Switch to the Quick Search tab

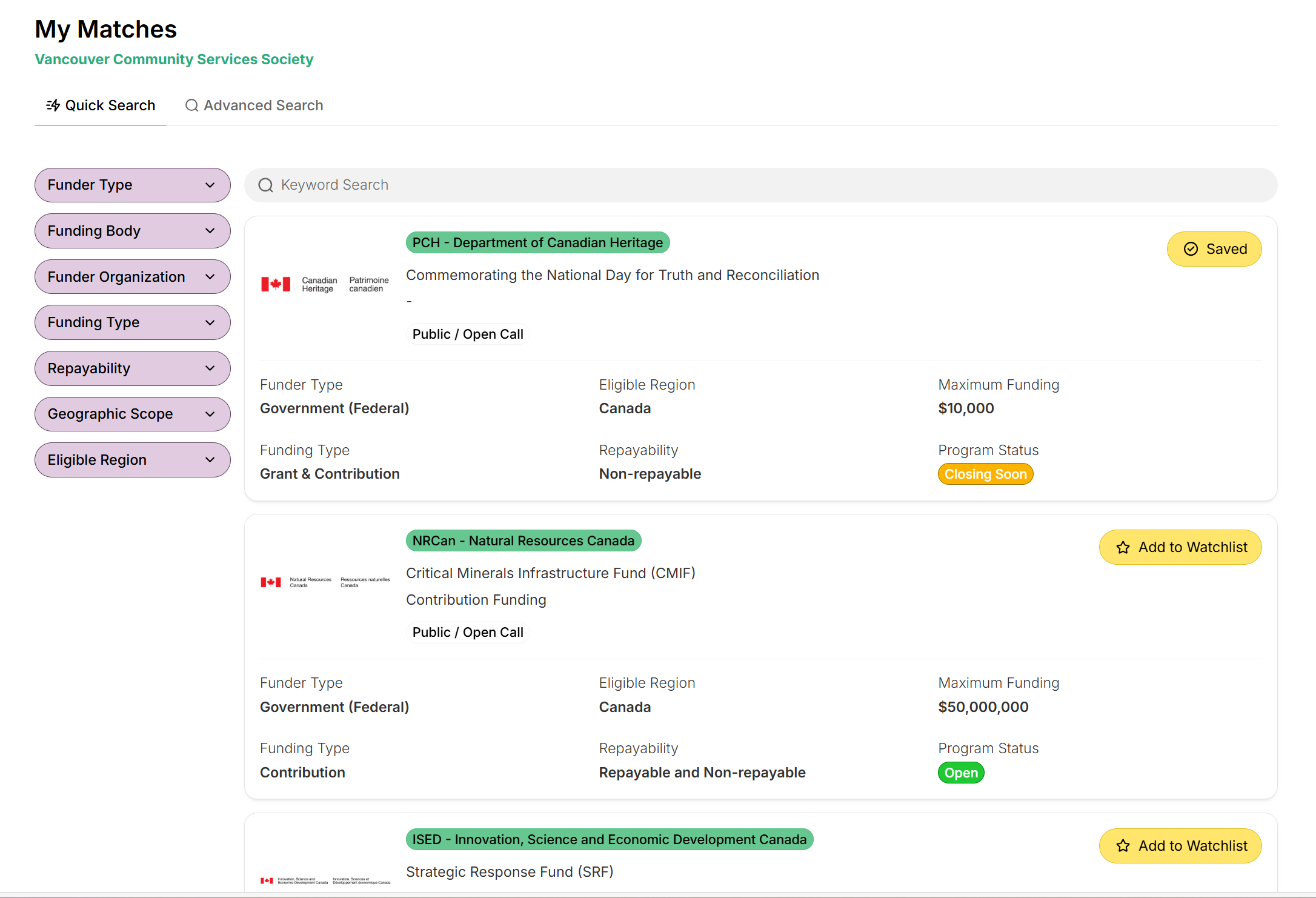click(x=101, y=105)
